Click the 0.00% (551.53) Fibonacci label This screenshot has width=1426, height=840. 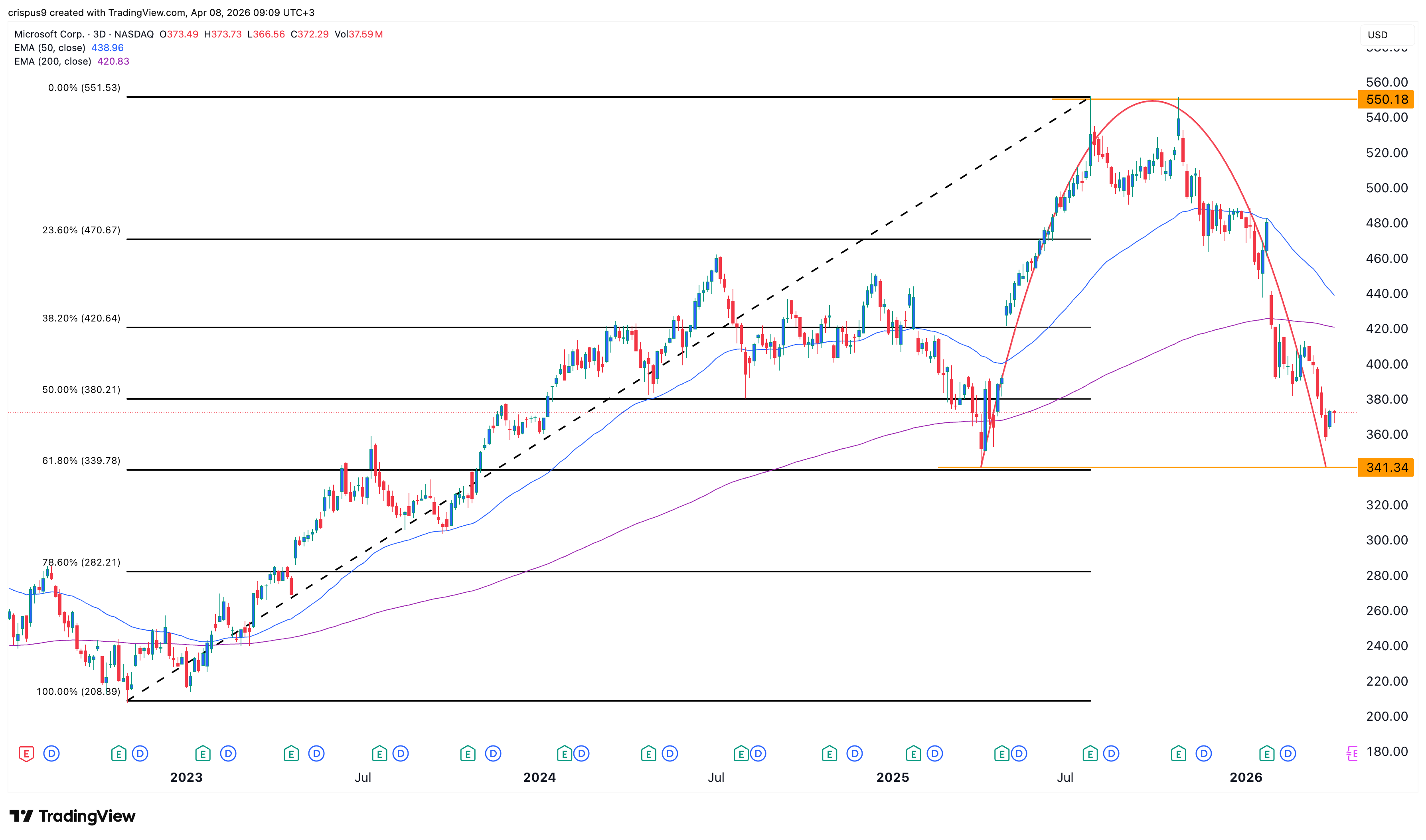(x=84, y=88)
